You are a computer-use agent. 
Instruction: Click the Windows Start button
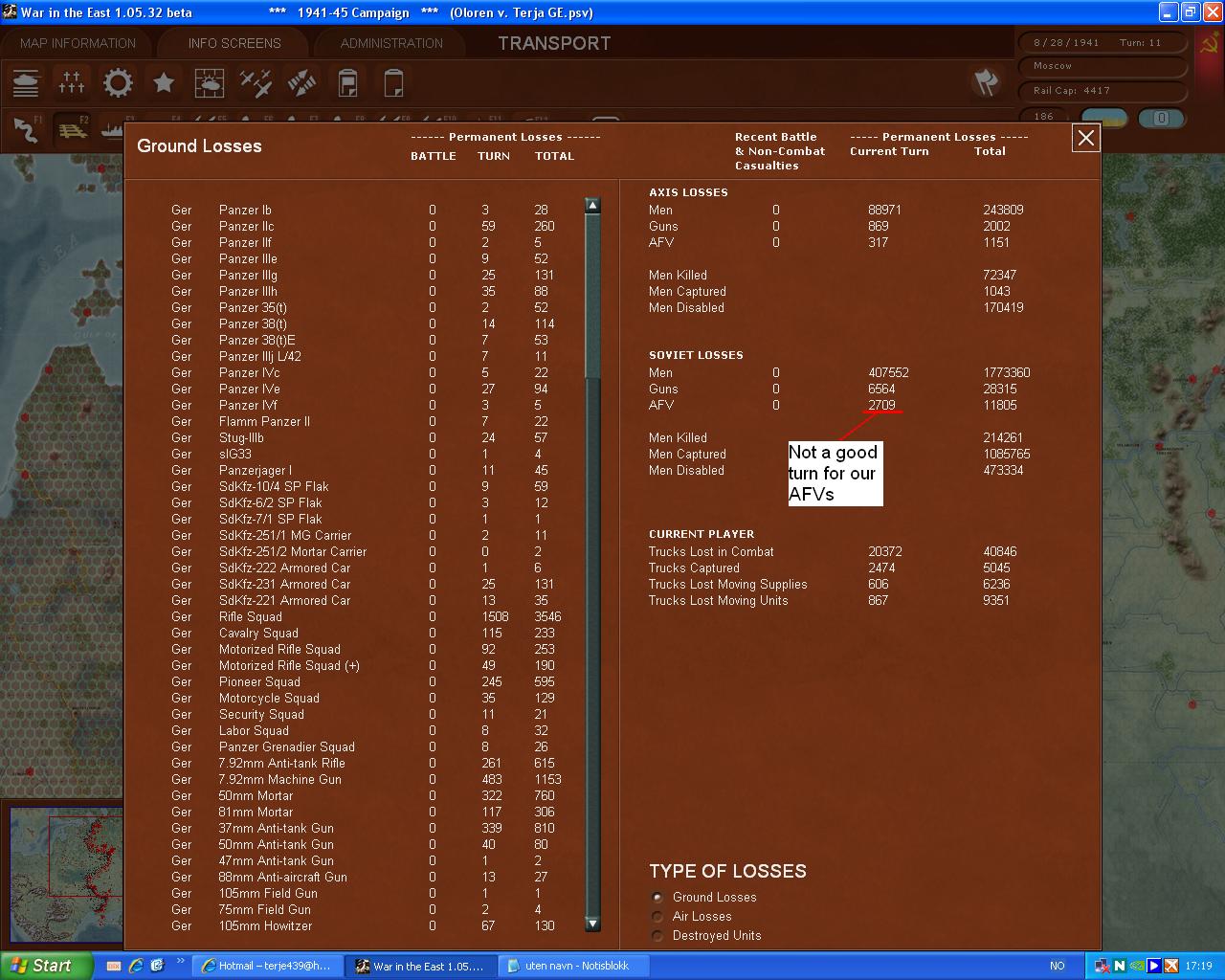(47, 966)
